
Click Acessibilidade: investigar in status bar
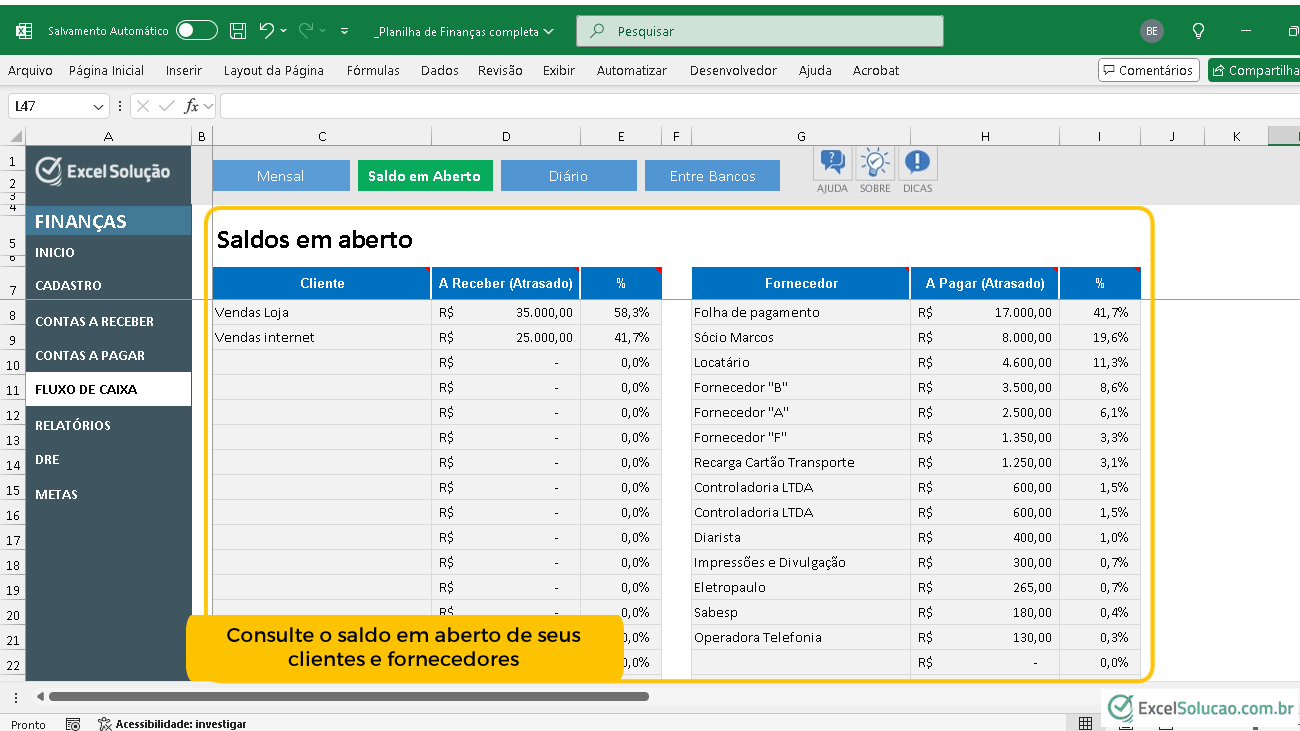click(171, 724)
